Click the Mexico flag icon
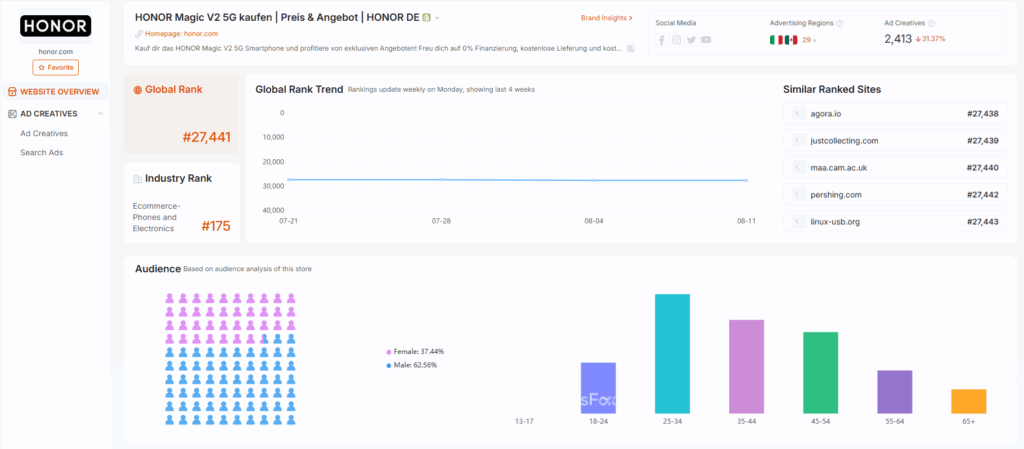Viewport: 1024px width, 449px height. click(791, 40)
